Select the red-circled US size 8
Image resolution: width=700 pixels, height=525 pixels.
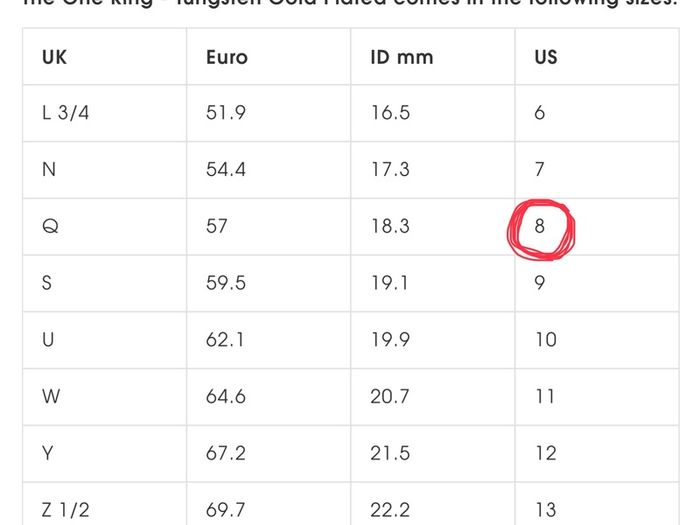539,226
